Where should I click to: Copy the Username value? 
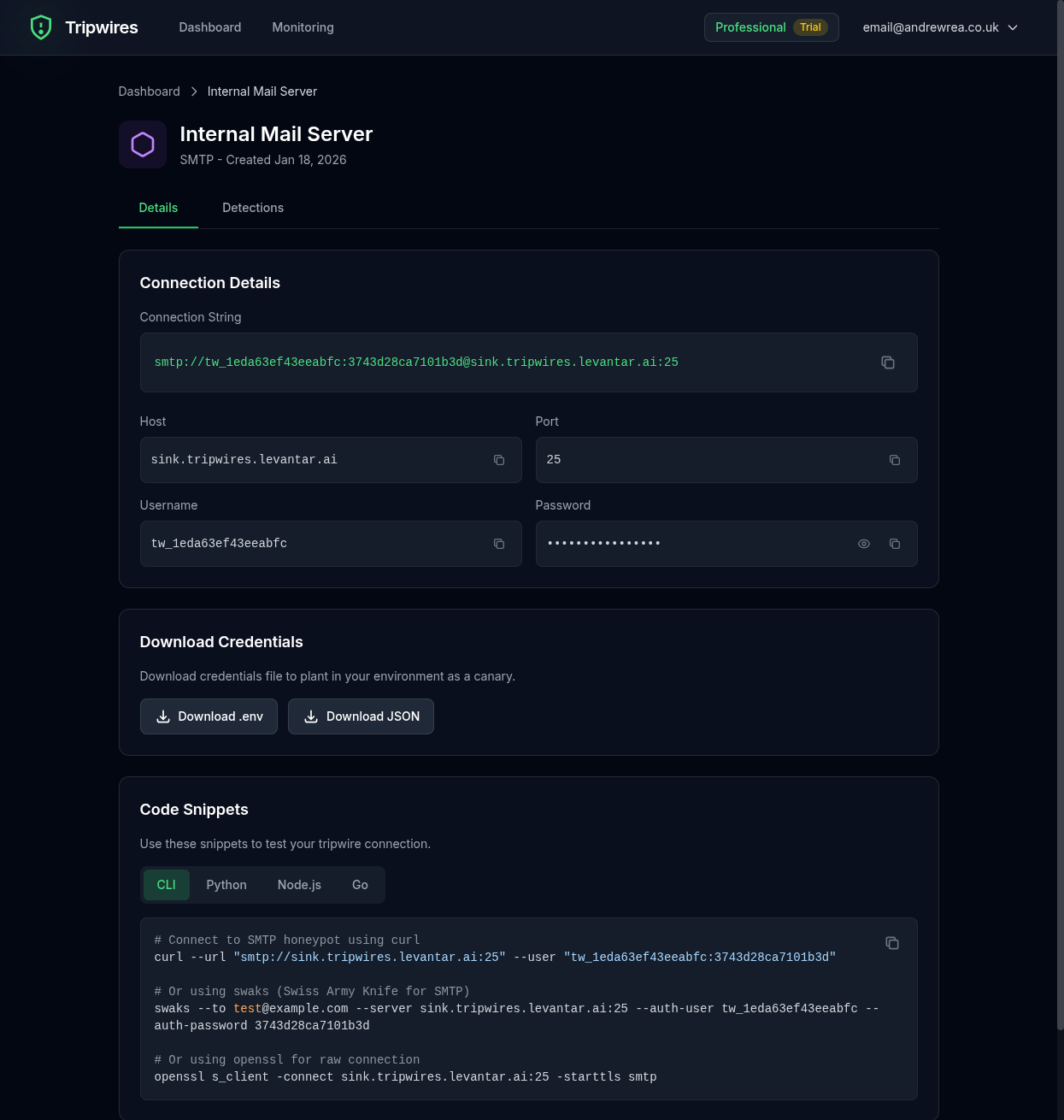499,544
